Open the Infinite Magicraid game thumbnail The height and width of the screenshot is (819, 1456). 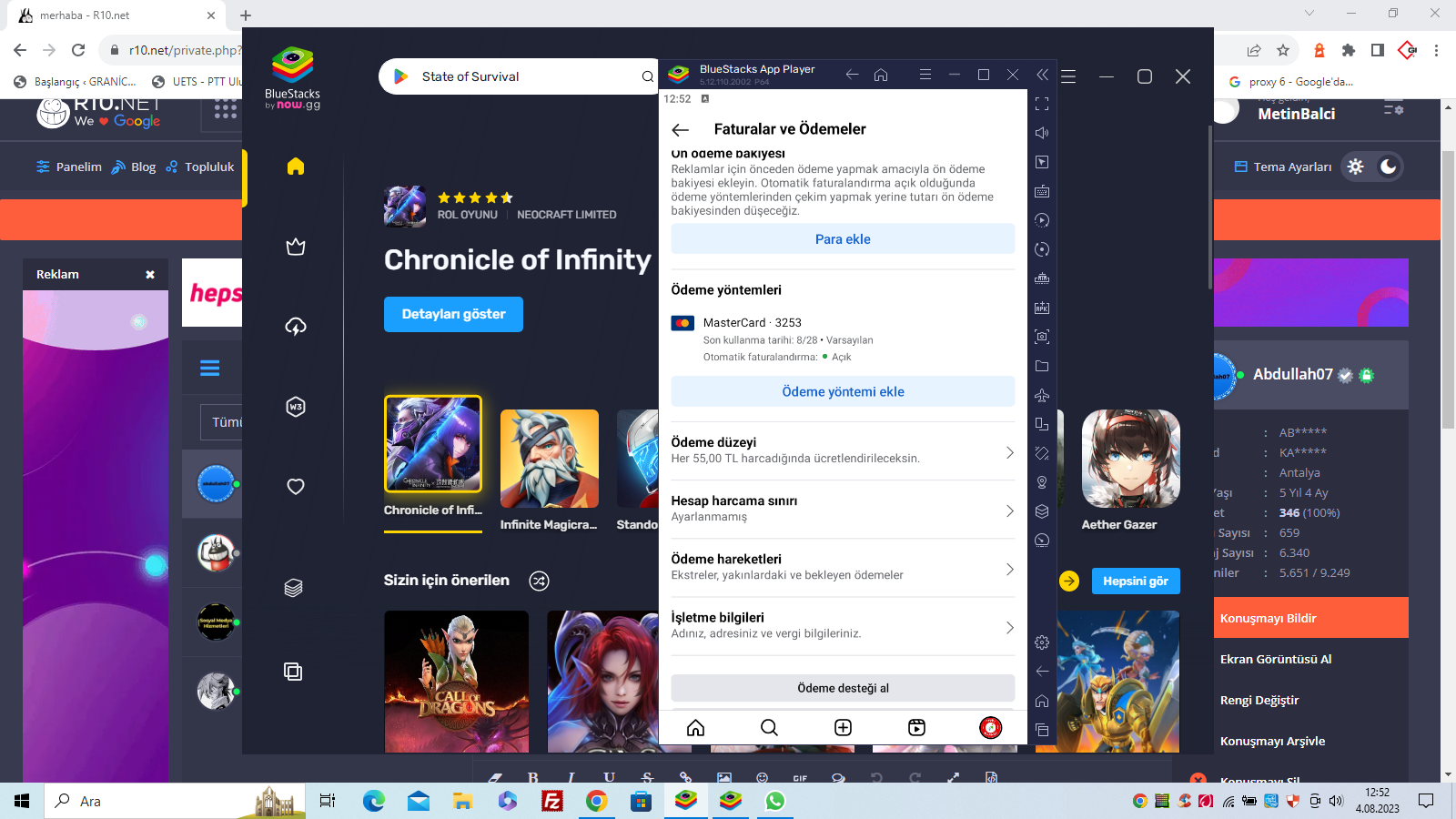[x=550, y=459]
